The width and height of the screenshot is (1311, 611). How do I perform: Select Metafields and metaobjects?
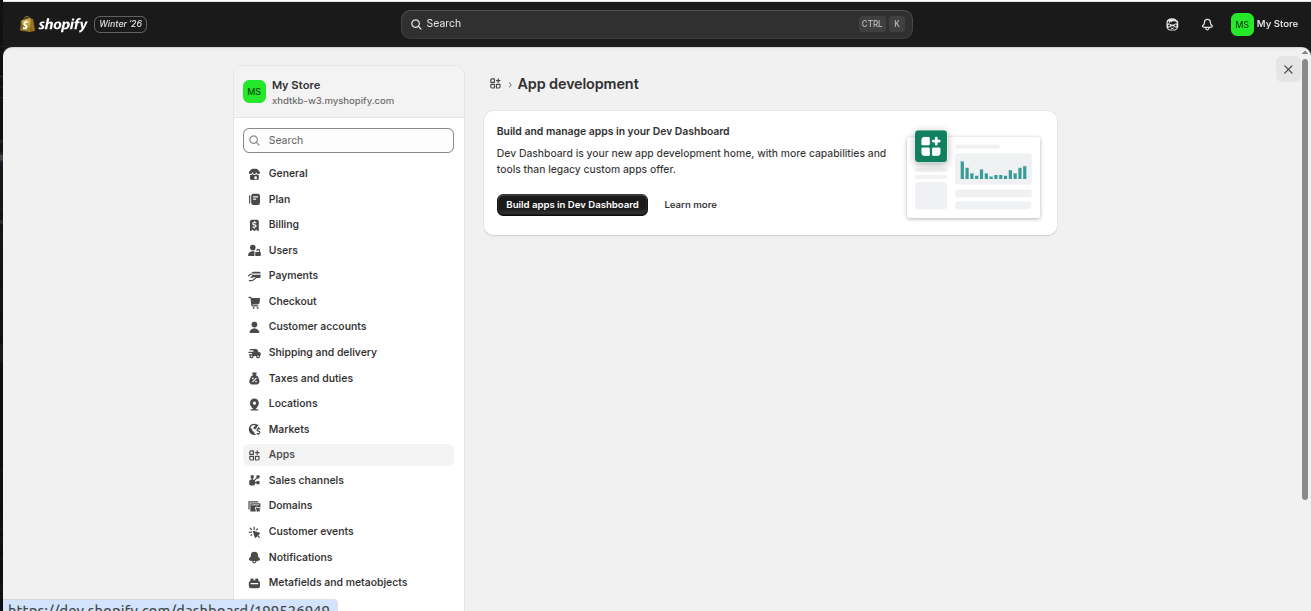click(337, 582)
